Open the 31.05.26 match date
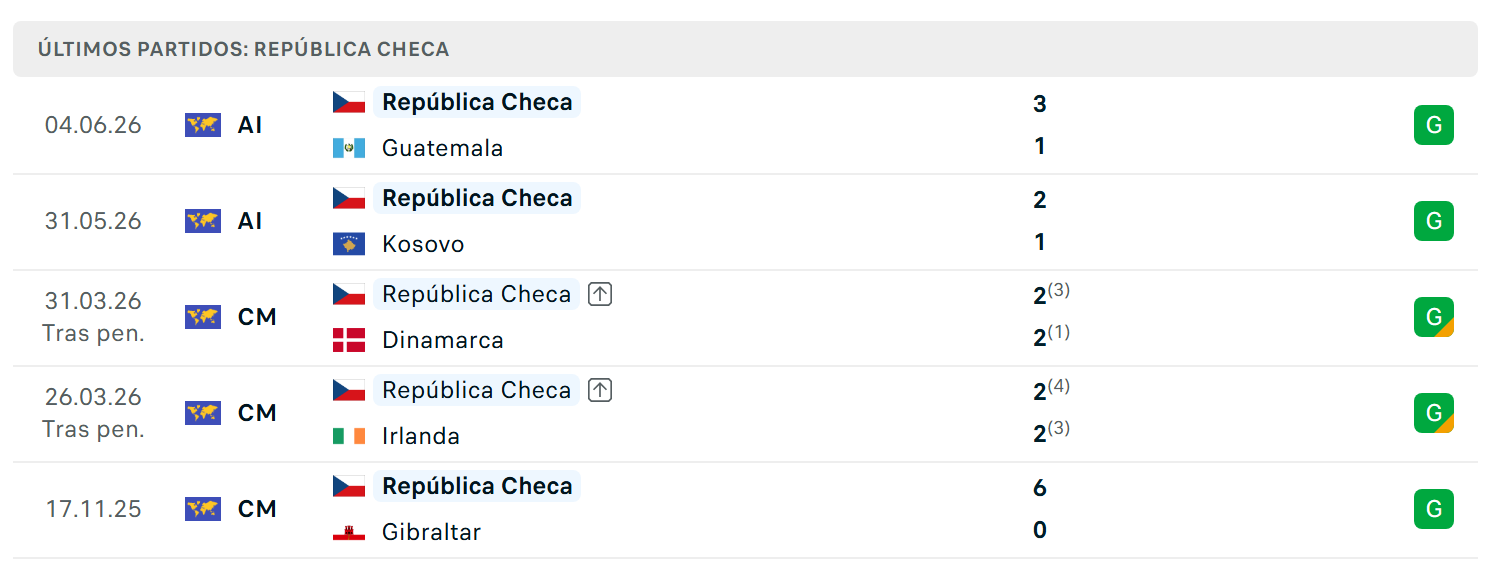The height and width of the screenshot is (575, 1496). [x=93, y=221]
